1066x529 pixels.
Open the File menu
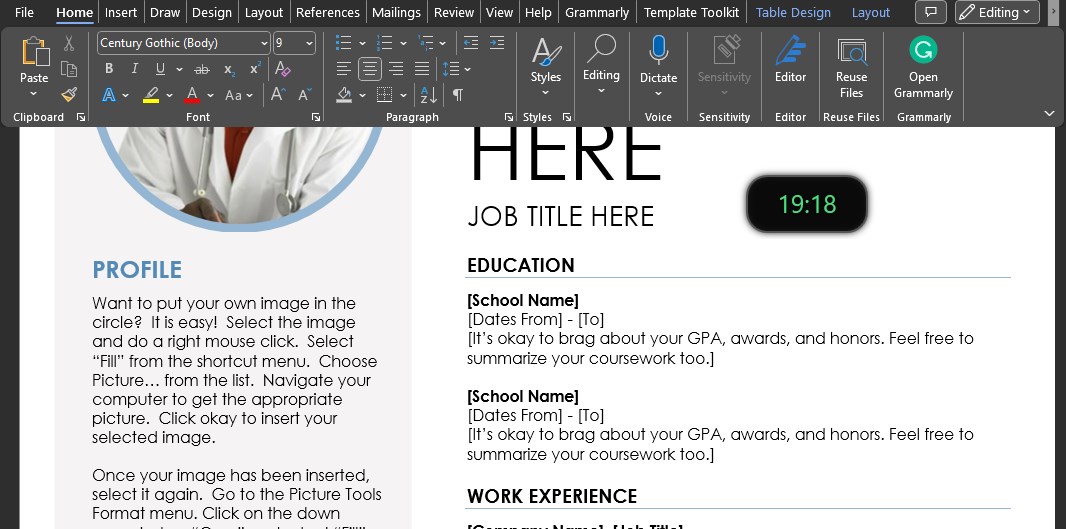coord(24,12)
